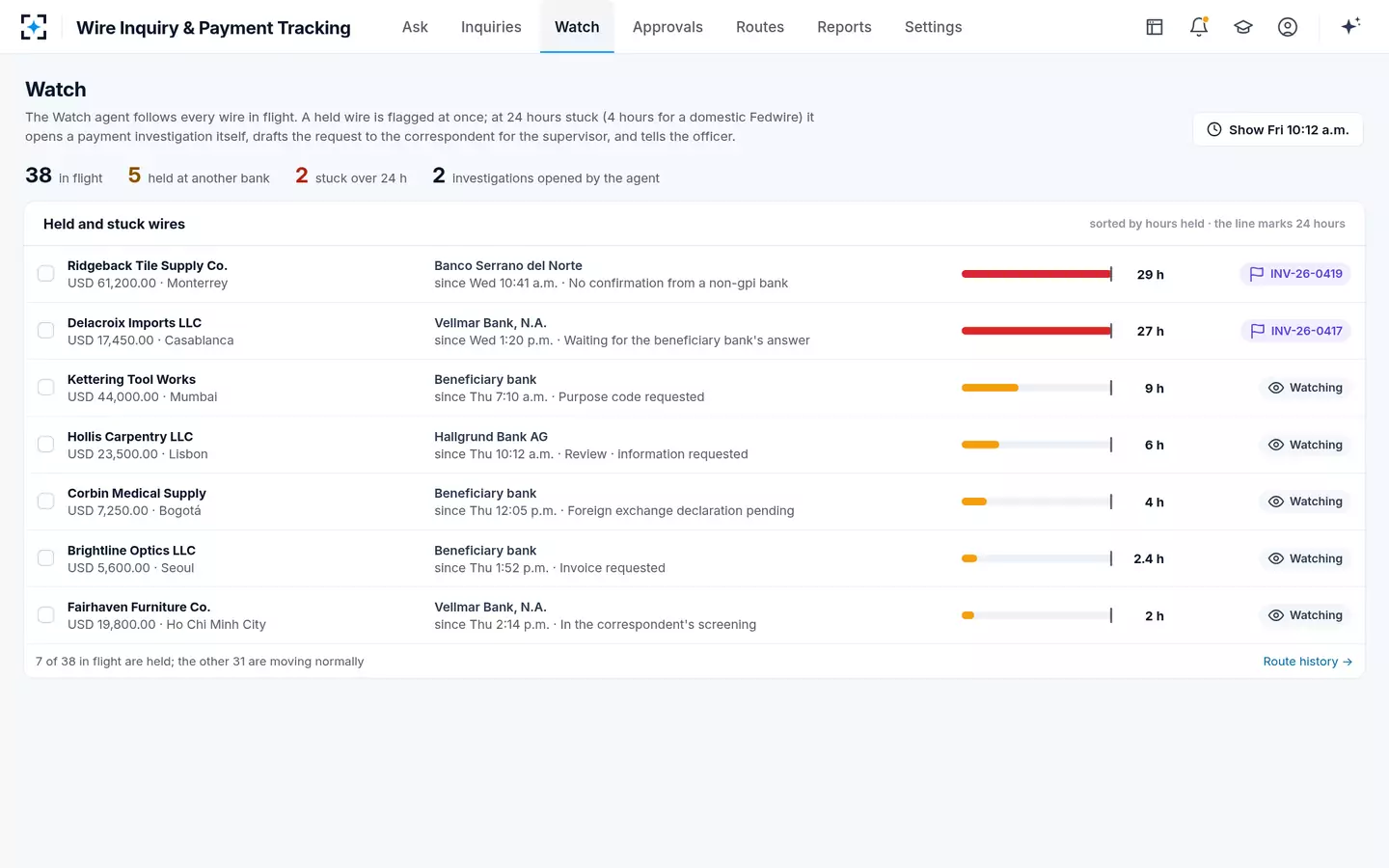Screen dimensions: 1389x868
Task: Click the Wire Inquiry & Payment Tracking title
Action: pyautogui.click(x=213, y=28)
